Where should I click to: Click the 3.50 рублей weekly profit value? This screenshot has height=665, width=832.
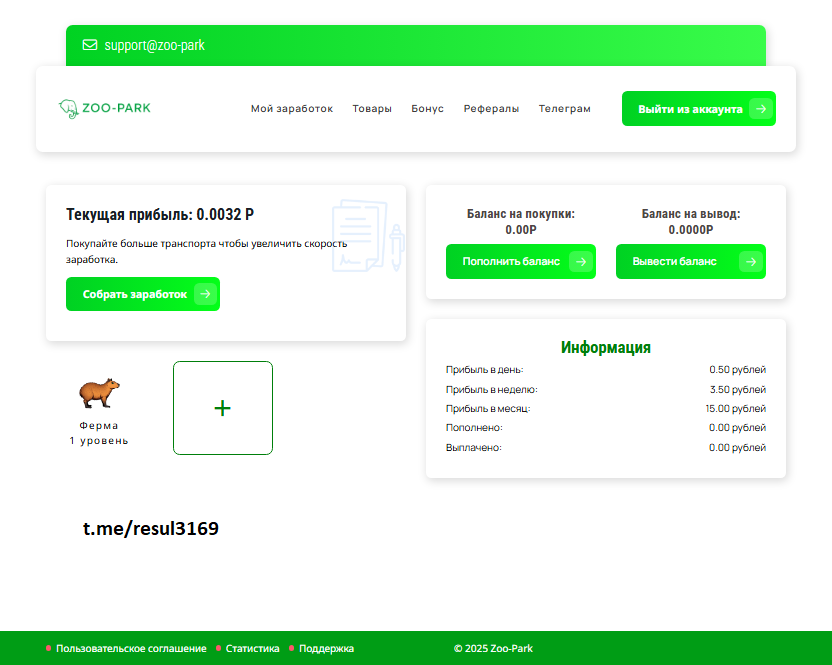[738, 390]
